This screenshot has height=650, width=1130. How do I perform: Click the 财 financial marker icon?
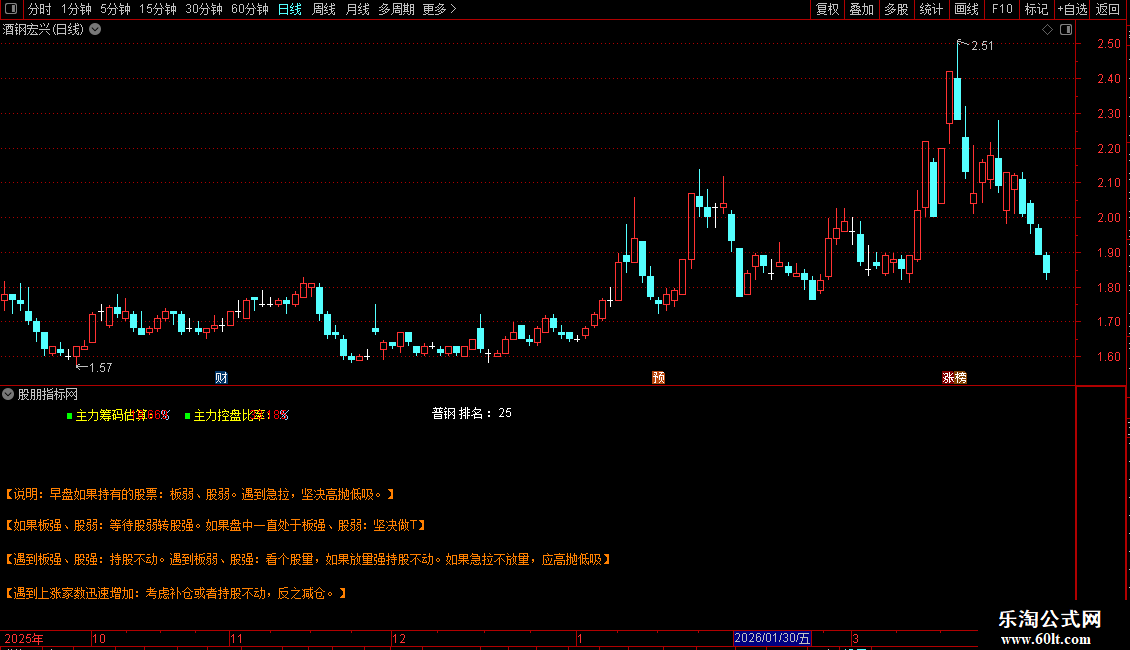pyautogui.click(x=221, y=378)
